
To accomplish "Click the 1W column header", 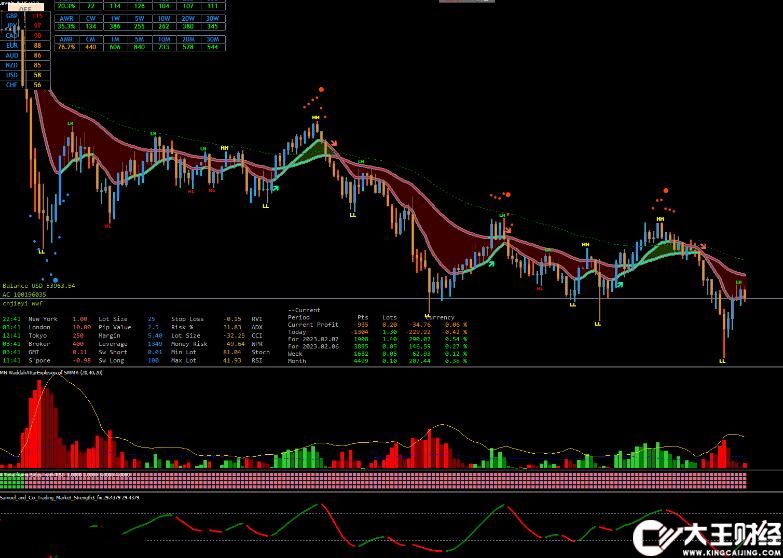I will click(115, 18).
